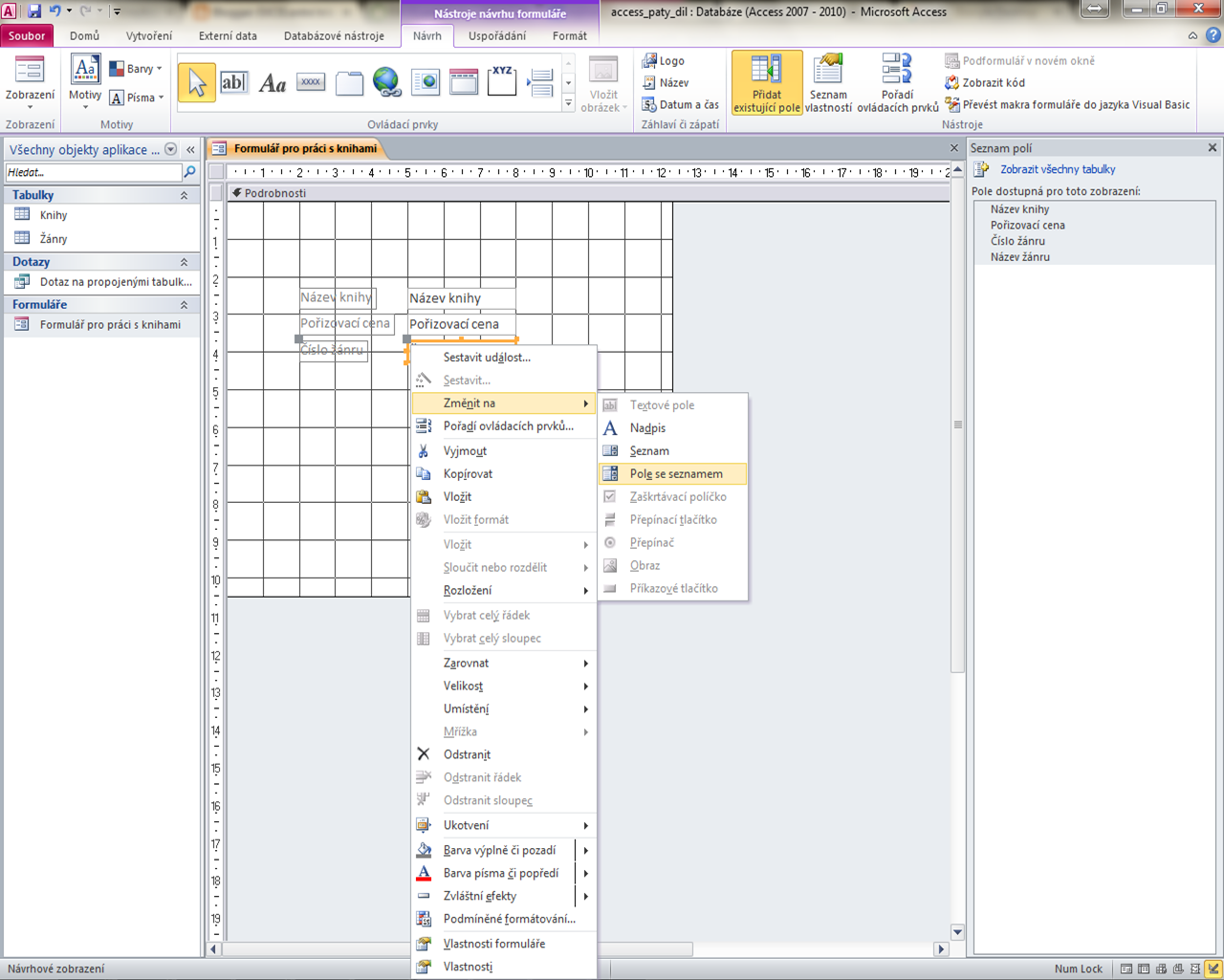Select the Button control (xxxx)
The height and width of the screenshot is (980, 1224).
311,82
